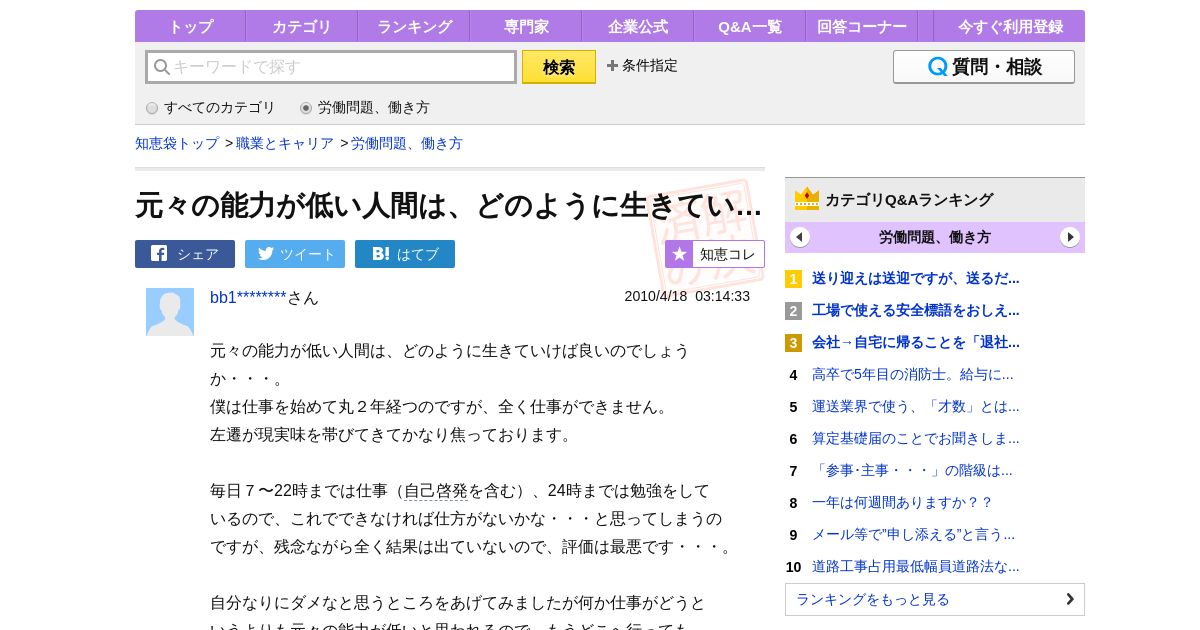Open the Q&A一覧 menu tab
The height and width of the screenshot is (630, 1200).
click(749, 26)
